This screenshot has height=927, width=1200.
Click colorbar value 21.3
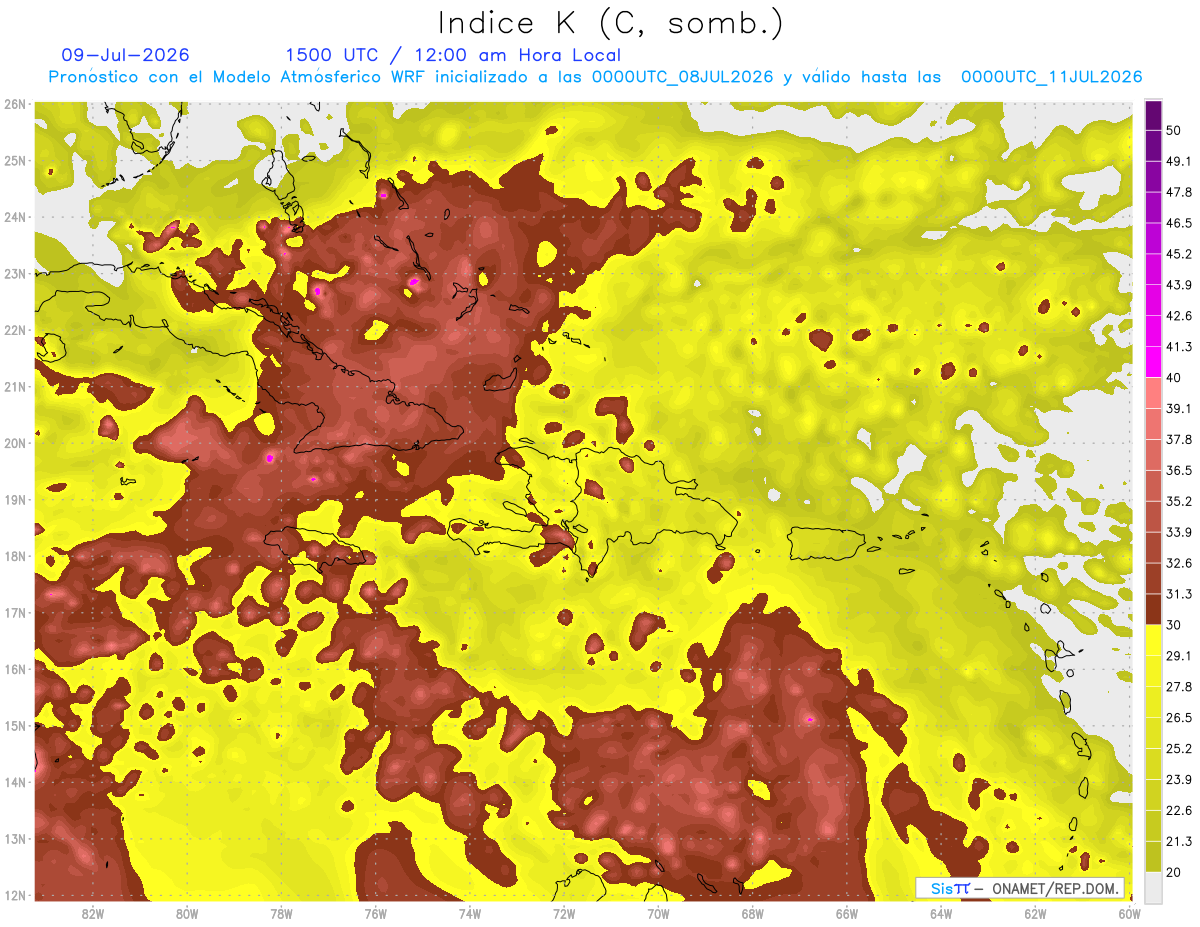tap(1178, 842)
